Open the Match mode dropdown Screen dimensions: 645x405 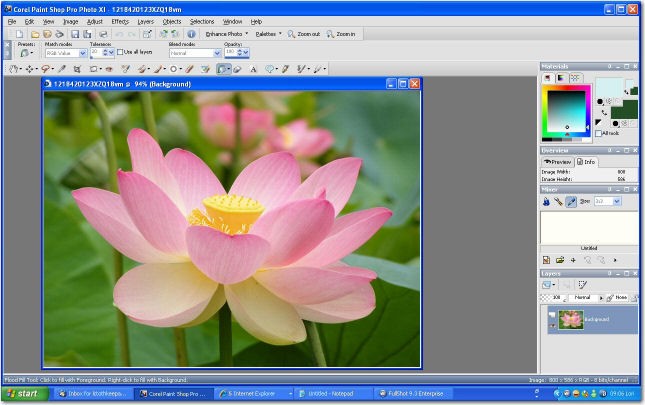click(83, 53)
